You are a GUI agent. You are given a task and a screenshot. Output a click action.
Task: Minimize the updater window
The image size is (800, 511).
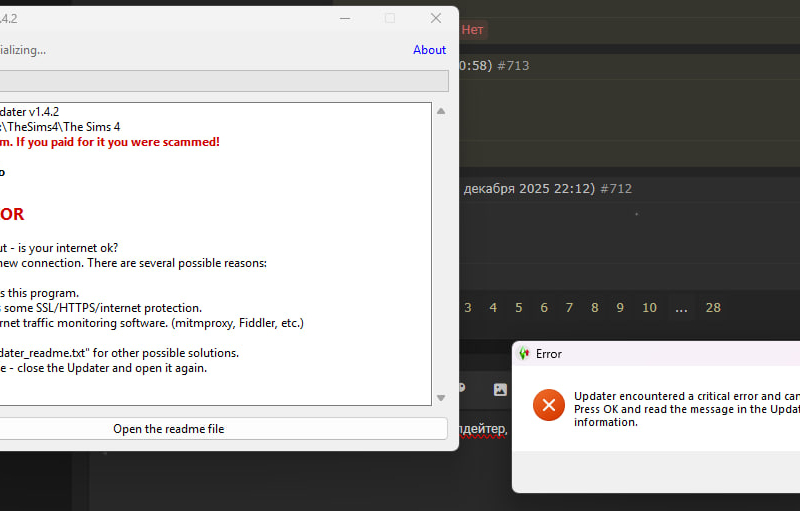click(x=344, y=18)
